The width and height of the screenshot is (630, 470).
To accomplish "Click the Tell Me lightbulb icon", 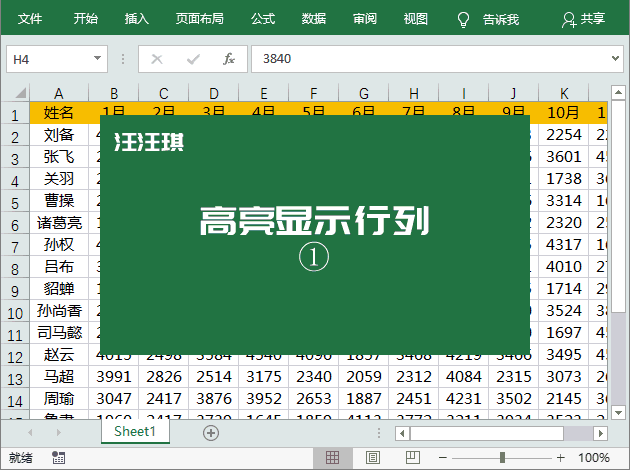I will pyautogui.click(x=463, y=19).
